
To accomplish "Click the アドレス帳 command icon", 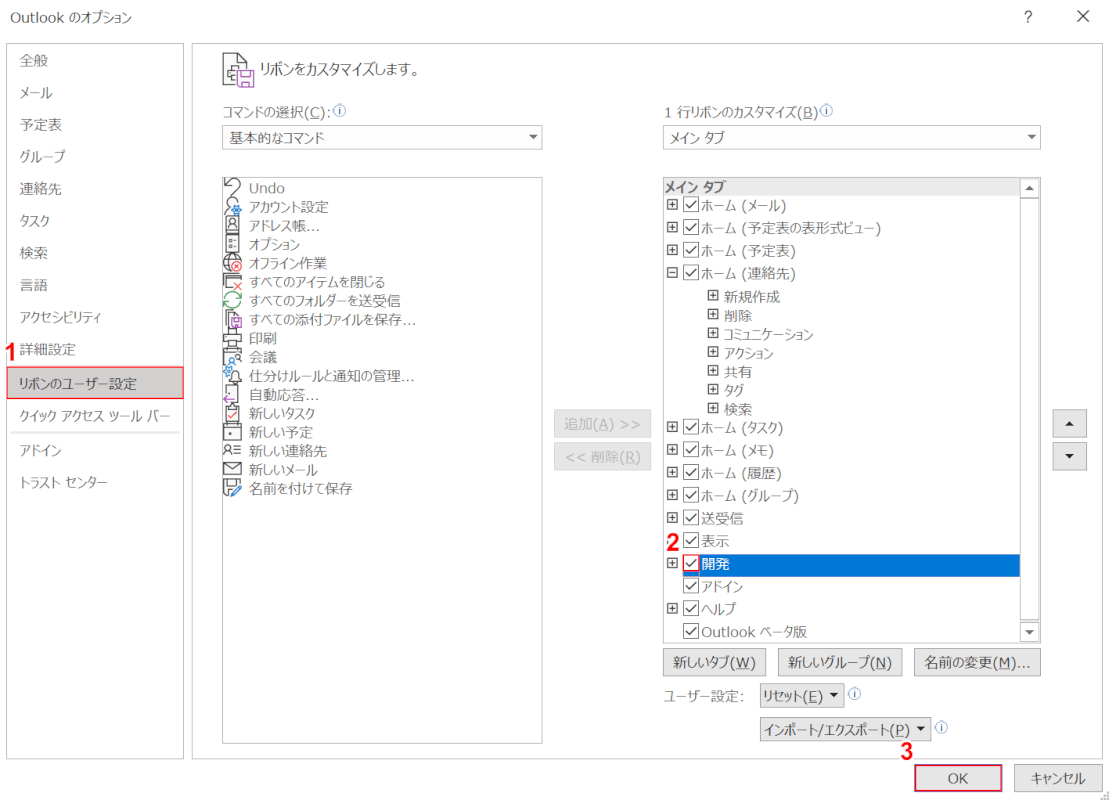I will tap(232, 225).
